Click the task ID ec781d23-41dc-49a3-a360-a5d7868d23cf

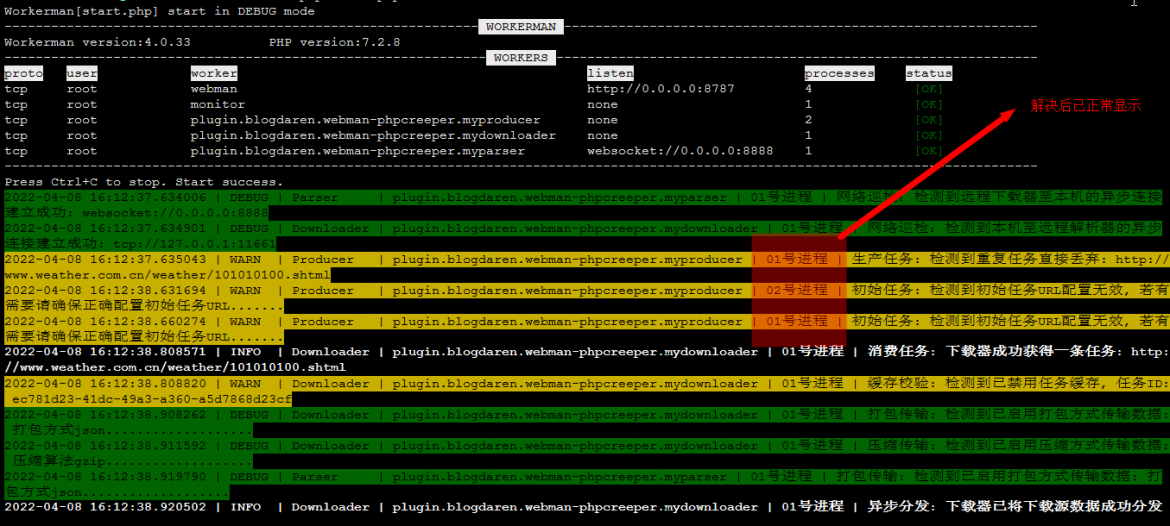152,399
